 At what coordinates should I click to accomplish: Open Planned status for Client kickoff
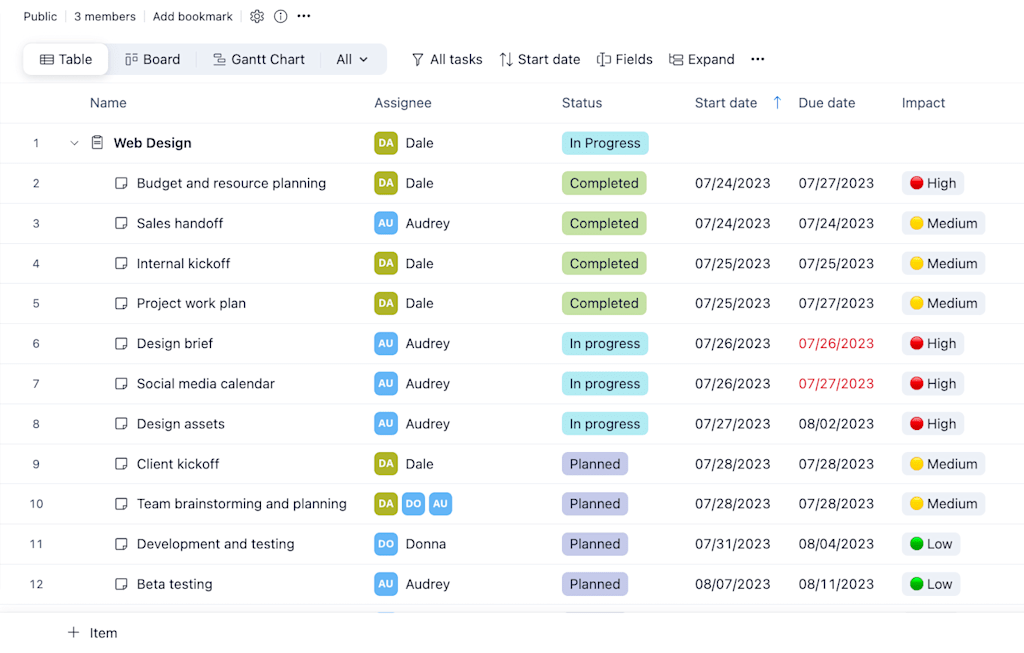coord(595,464)
